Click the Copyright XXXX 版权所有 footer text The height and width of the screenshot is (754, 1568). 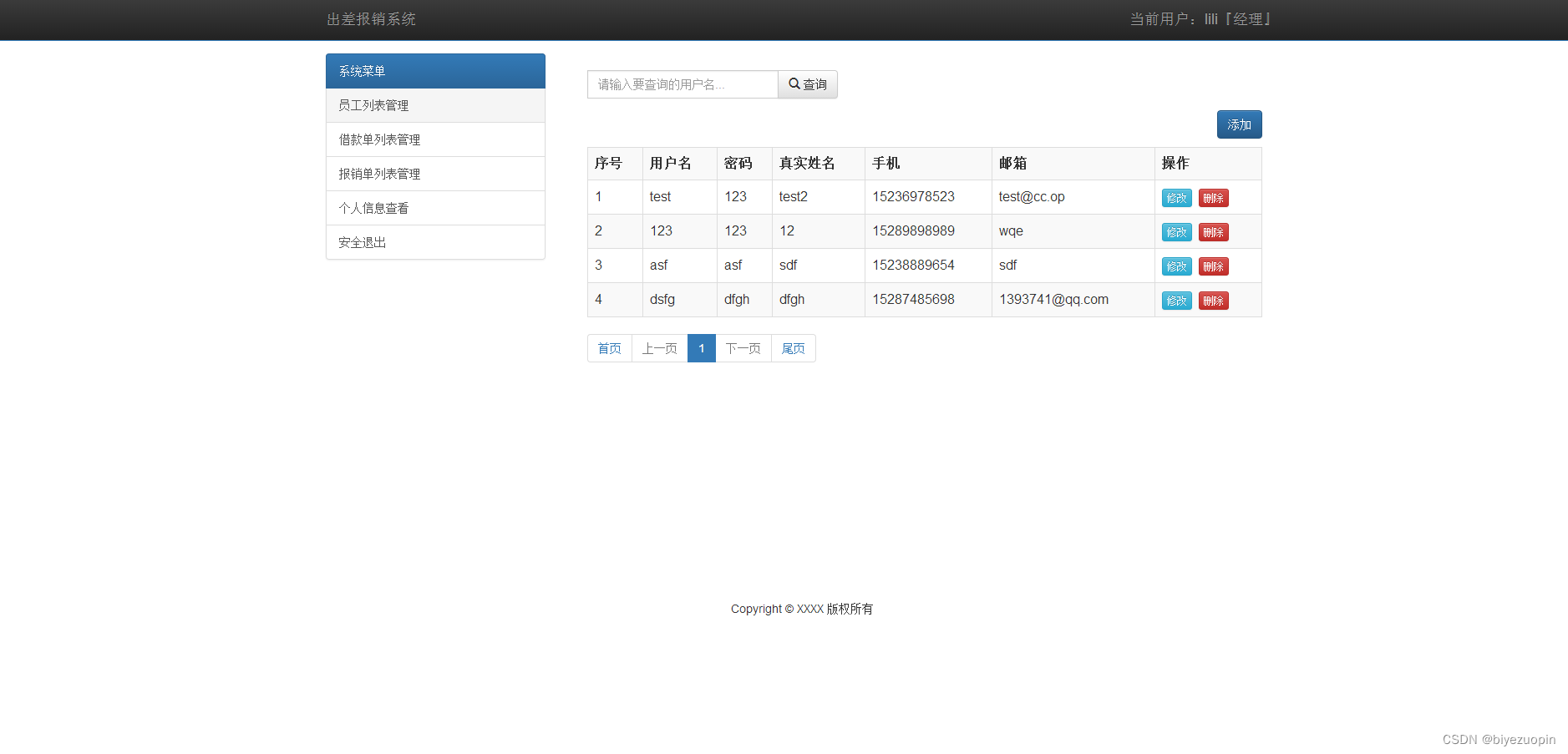[802, 609]
